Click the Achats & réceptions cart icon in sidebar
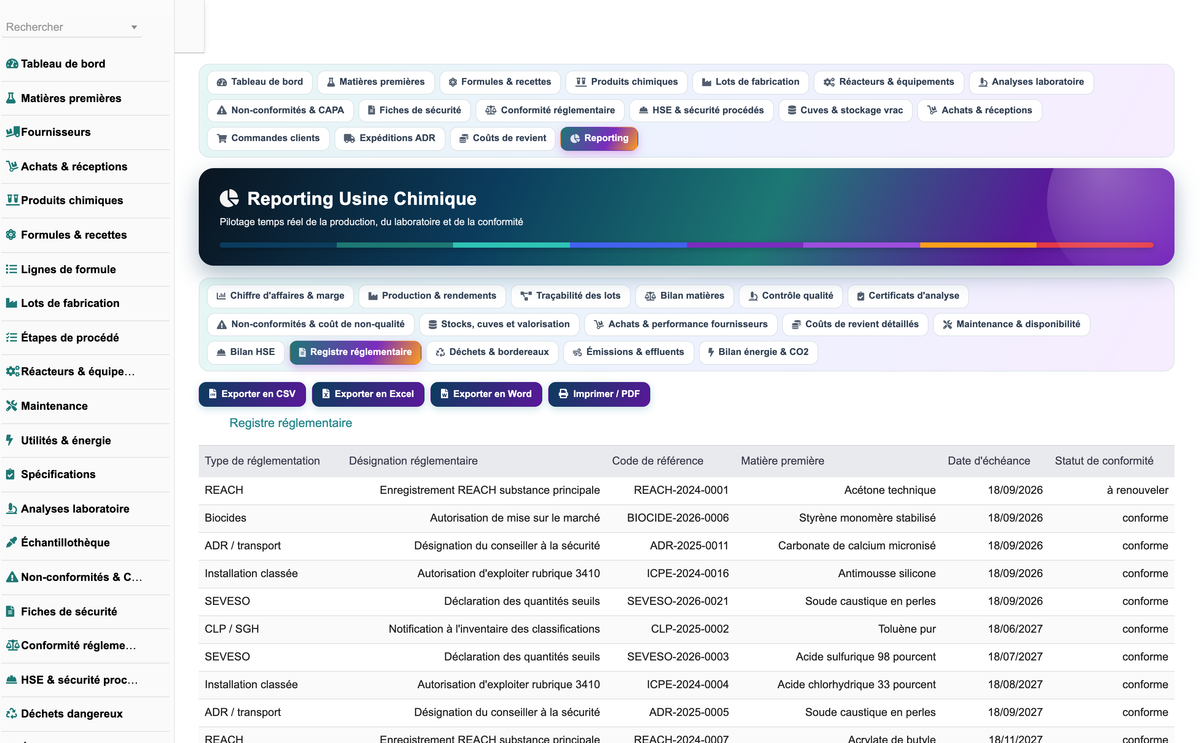Screen dimensions: 1200x743 click(x=12, y=166)
